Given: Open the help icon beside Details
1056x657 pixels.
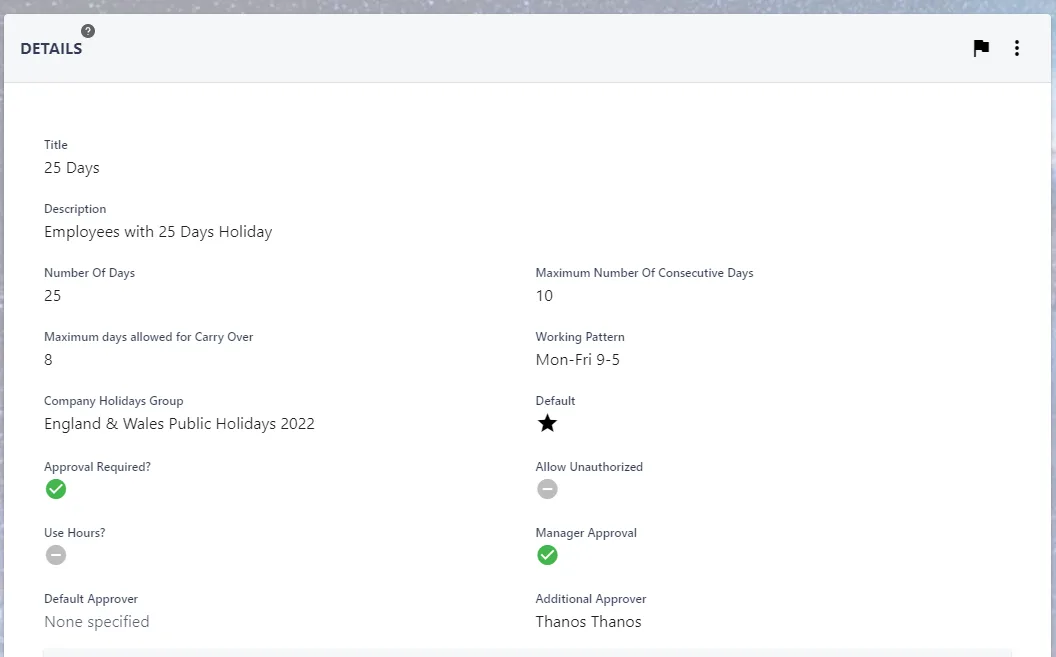Looking at the screenshot, I should point(88,31).
